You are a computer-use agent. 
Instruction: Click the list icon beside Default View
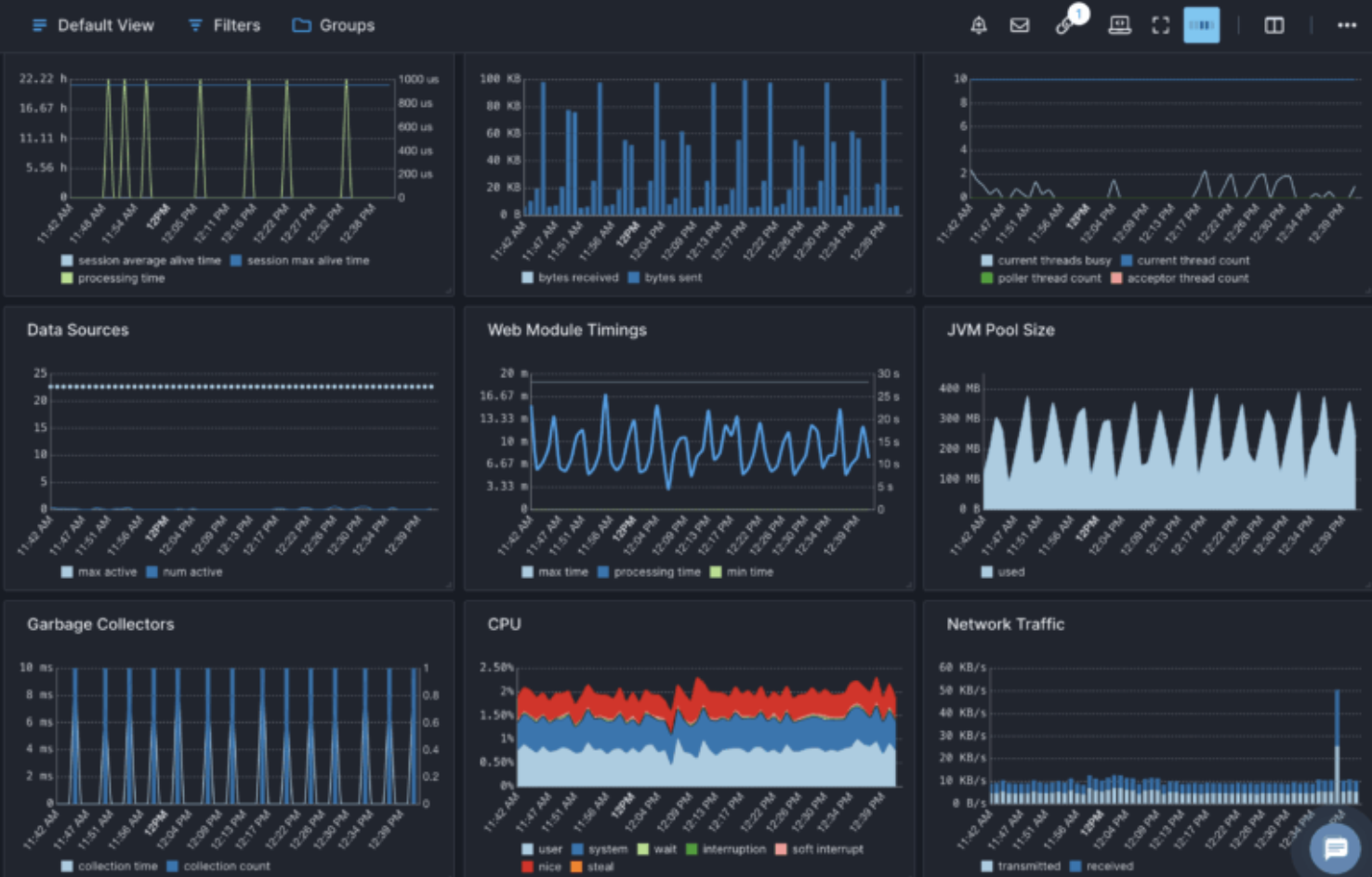(38, 25)
